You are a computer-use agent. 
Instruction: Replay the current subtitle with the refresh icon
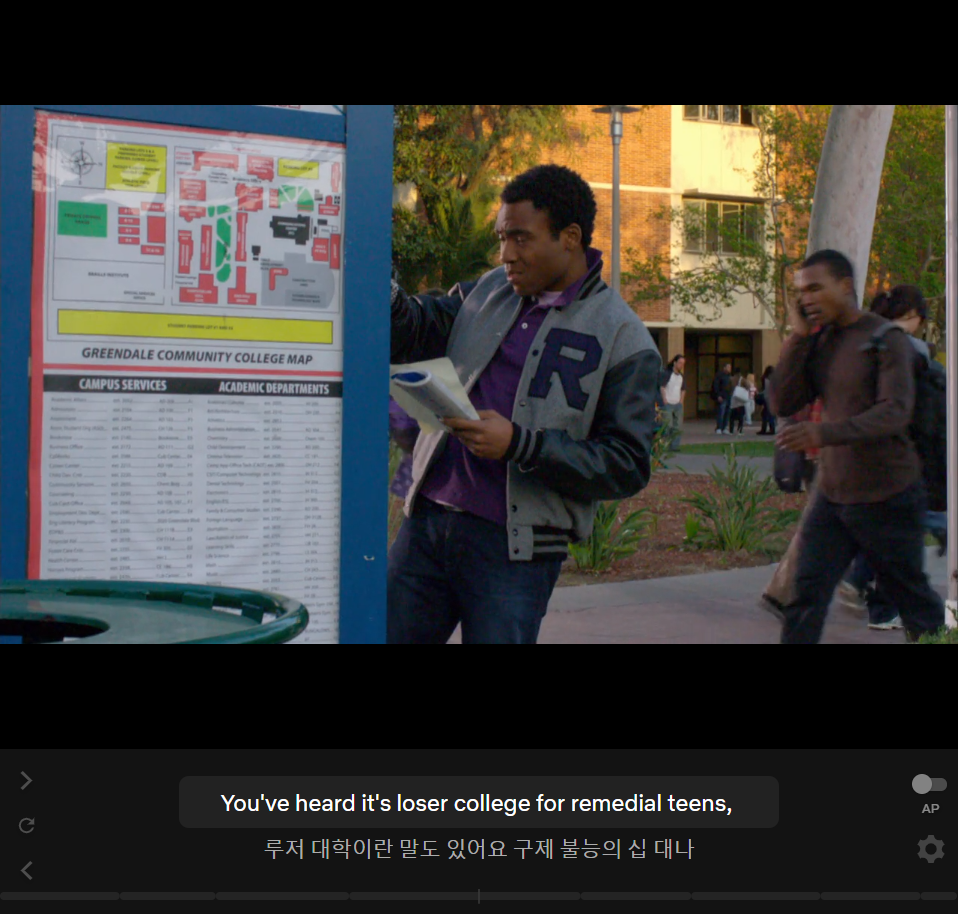coord(26,825)
